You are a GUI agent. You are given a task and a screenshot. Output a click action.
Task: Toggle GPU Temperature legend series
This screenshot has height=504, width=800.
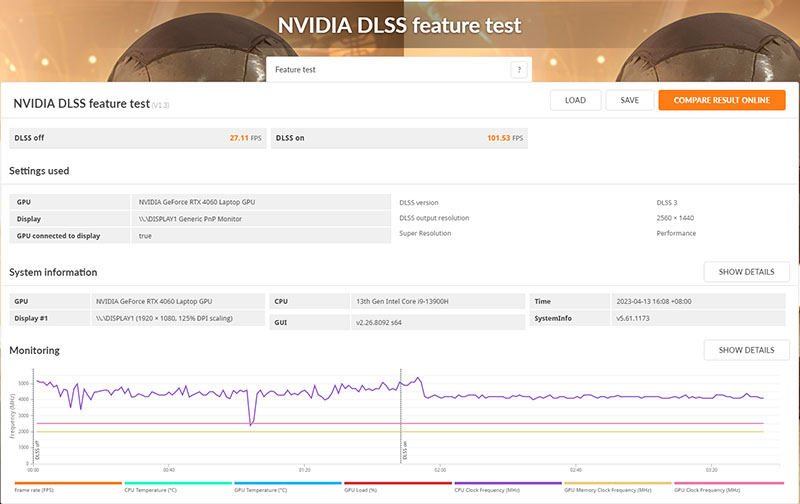[286, 484]
